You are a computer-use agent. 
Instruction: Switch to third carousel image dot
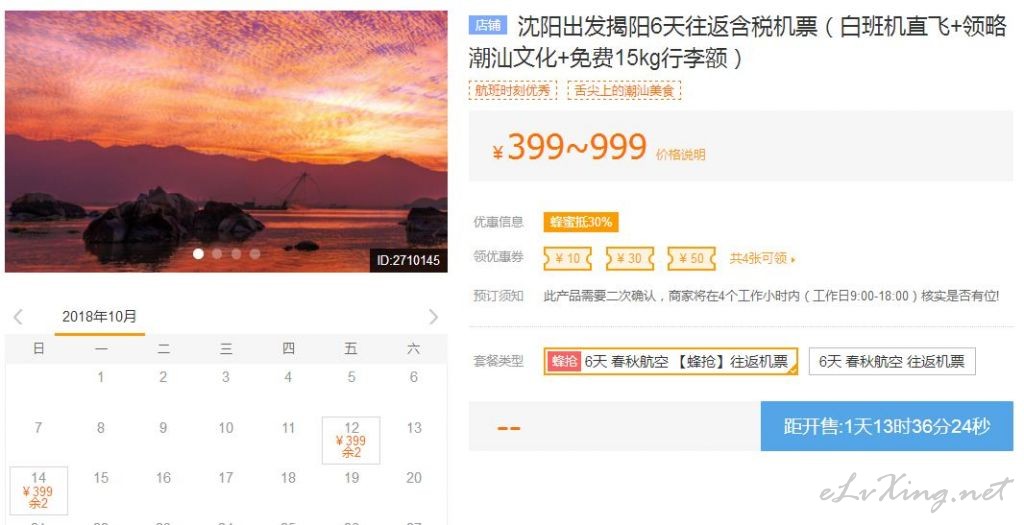pyautogui.click(x=236, y=253)
